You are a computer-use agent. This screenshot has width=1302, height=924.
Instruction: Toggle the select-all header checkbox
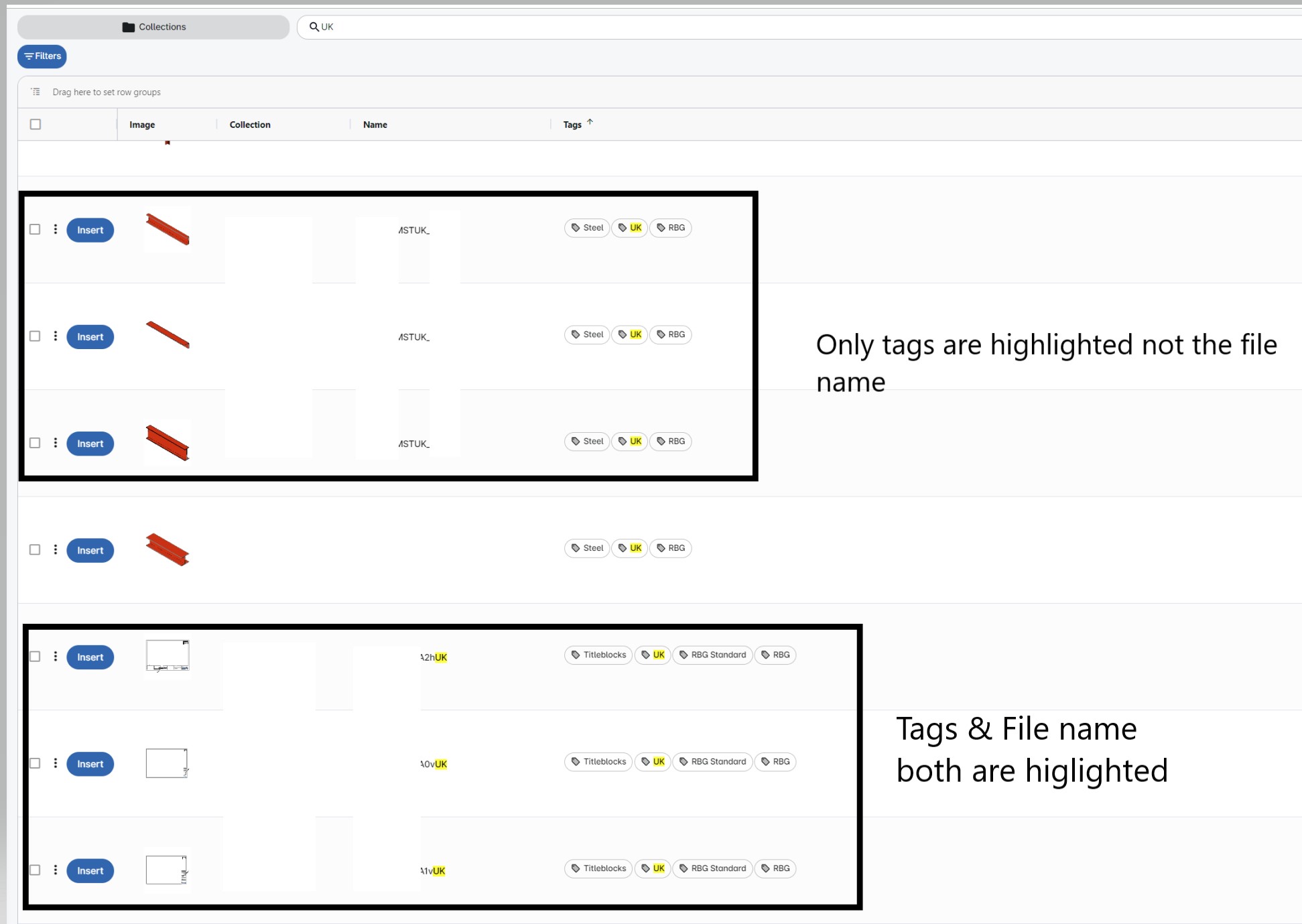point(36,124)
